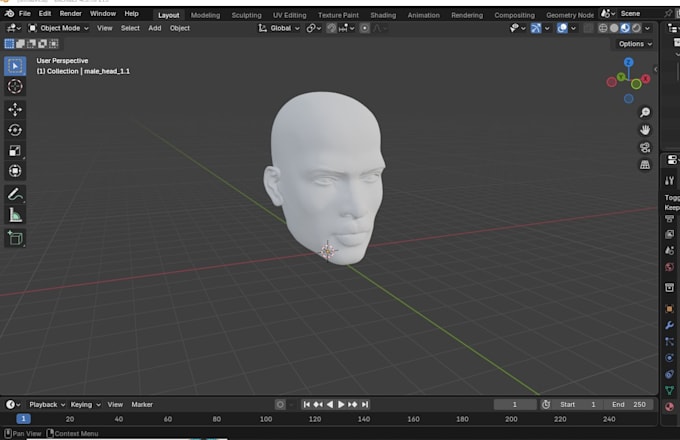The width and height of the screenshot is (680, 440).
Task: Open the Options dropdown
Action: click(x=635, y=44)
